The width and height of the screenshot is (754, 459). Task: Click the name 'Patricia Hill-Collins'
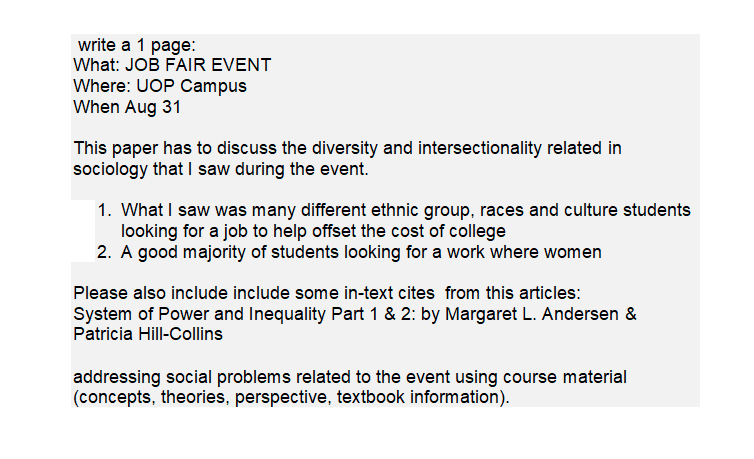tap(148, 334)
